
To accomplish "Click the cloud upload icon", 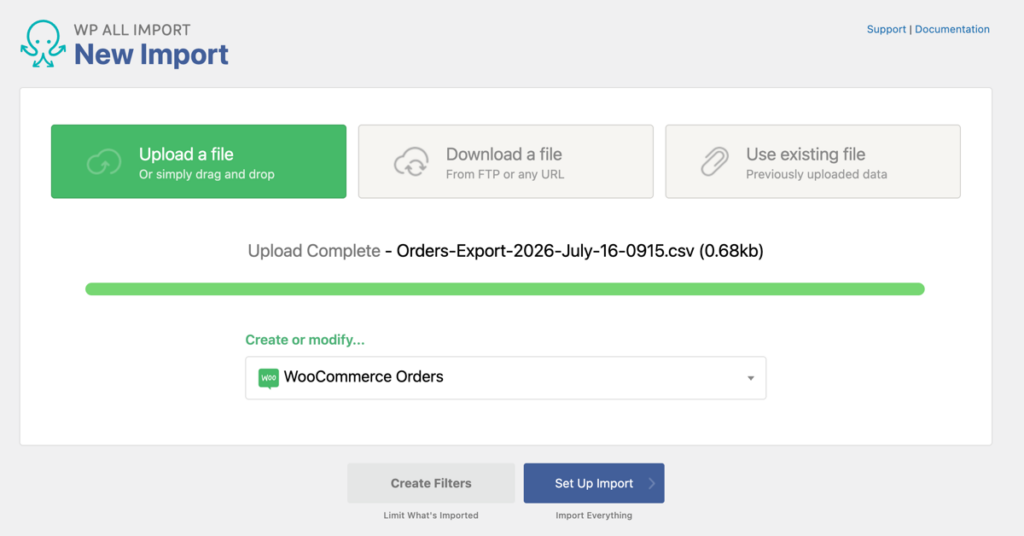I will tap(104, 162).
